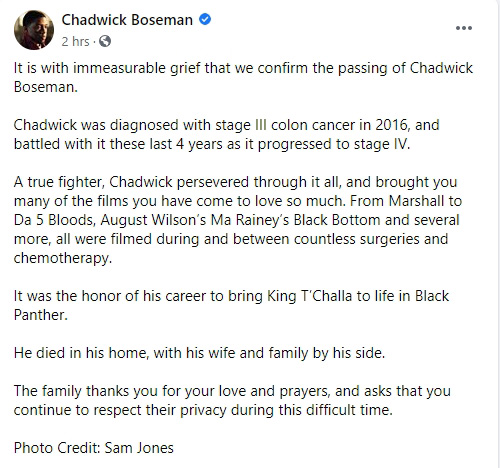This screenshot has width=500, height=468.
Task: Click the word "chemotherapy" in the post
Action: tap(63, 258)
